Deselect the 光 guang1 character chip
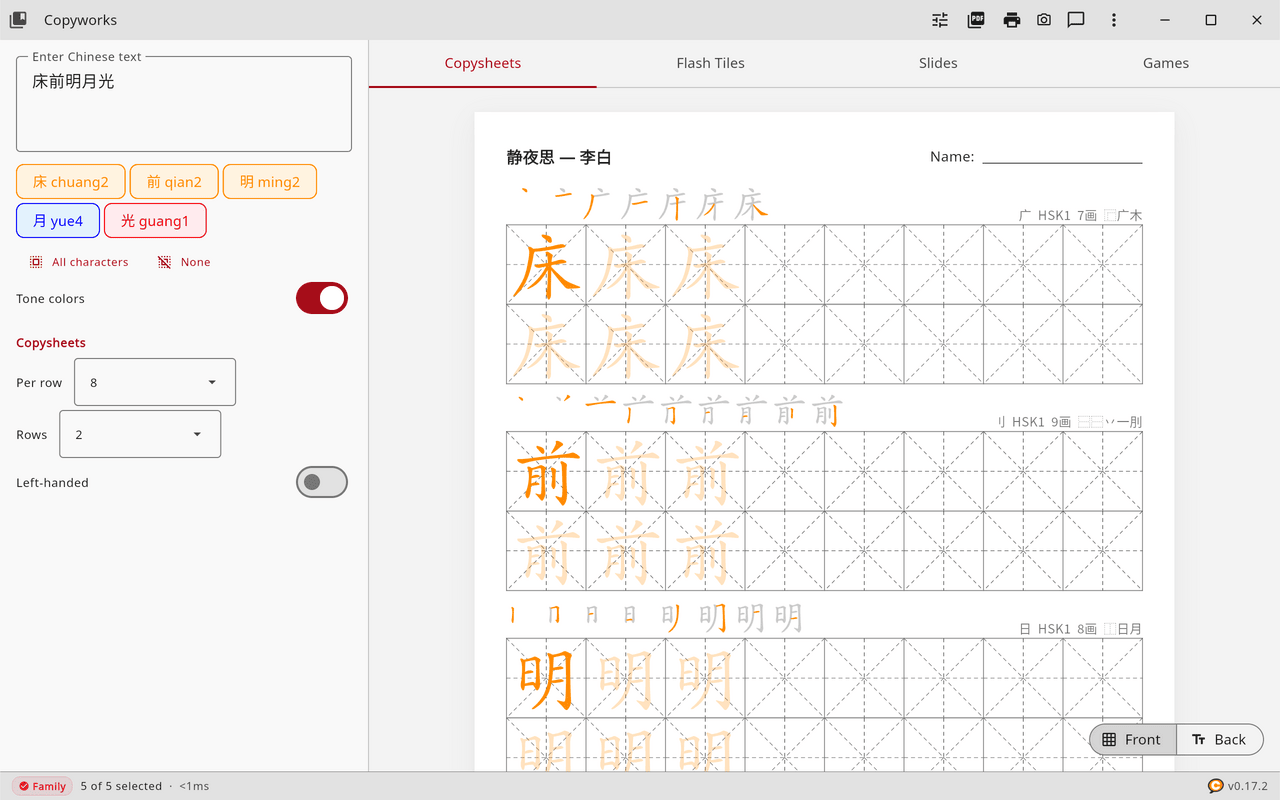Viewport: 1280px width, 800px height. point(155,221)
